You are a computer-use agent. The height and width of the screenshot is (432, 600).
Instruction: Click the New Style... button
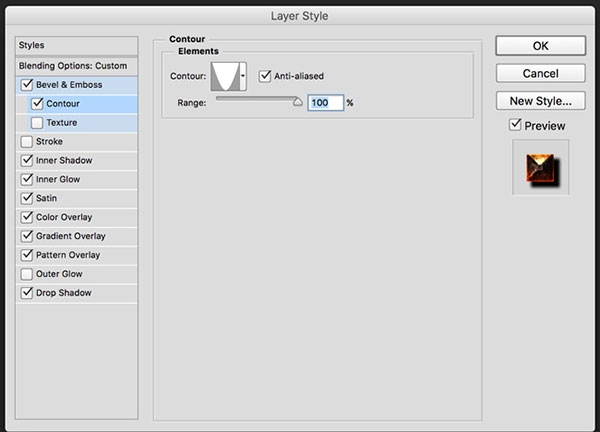point(540,101)
